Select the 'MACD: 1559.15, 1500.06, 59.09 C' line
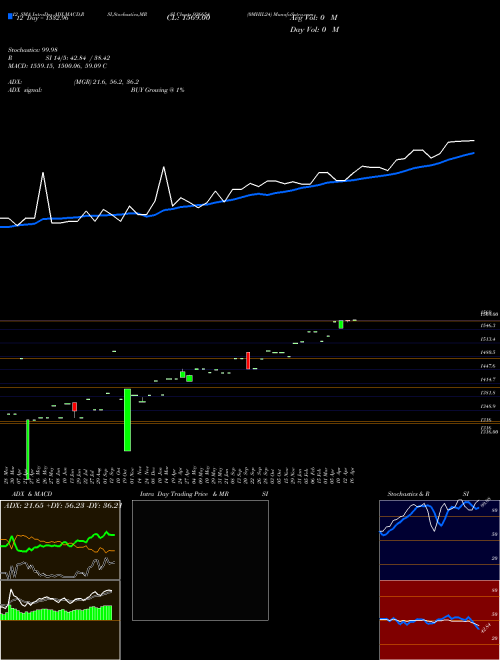Viewport: 500px width, 660px height. 57,66
